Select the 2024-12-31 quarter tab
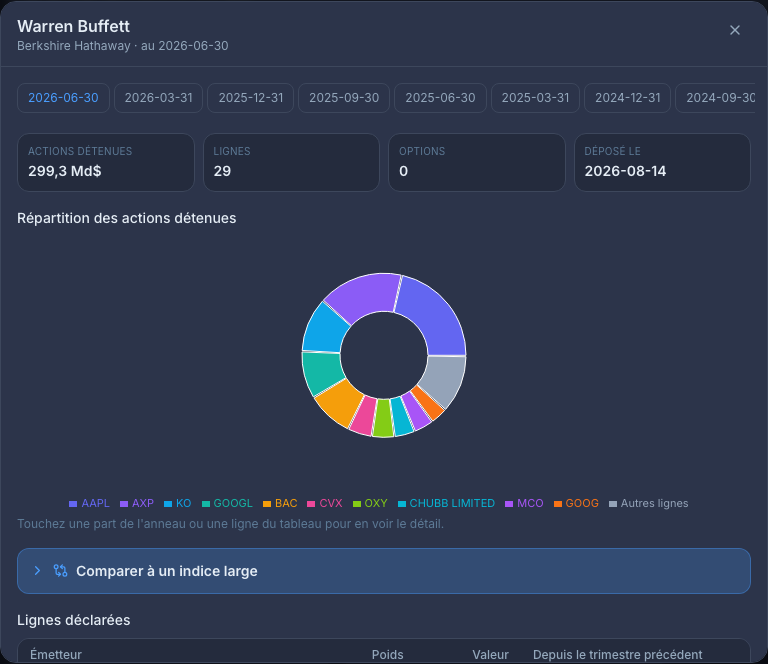The height and width of the screenshot is (664, 768). click(627, 98)
